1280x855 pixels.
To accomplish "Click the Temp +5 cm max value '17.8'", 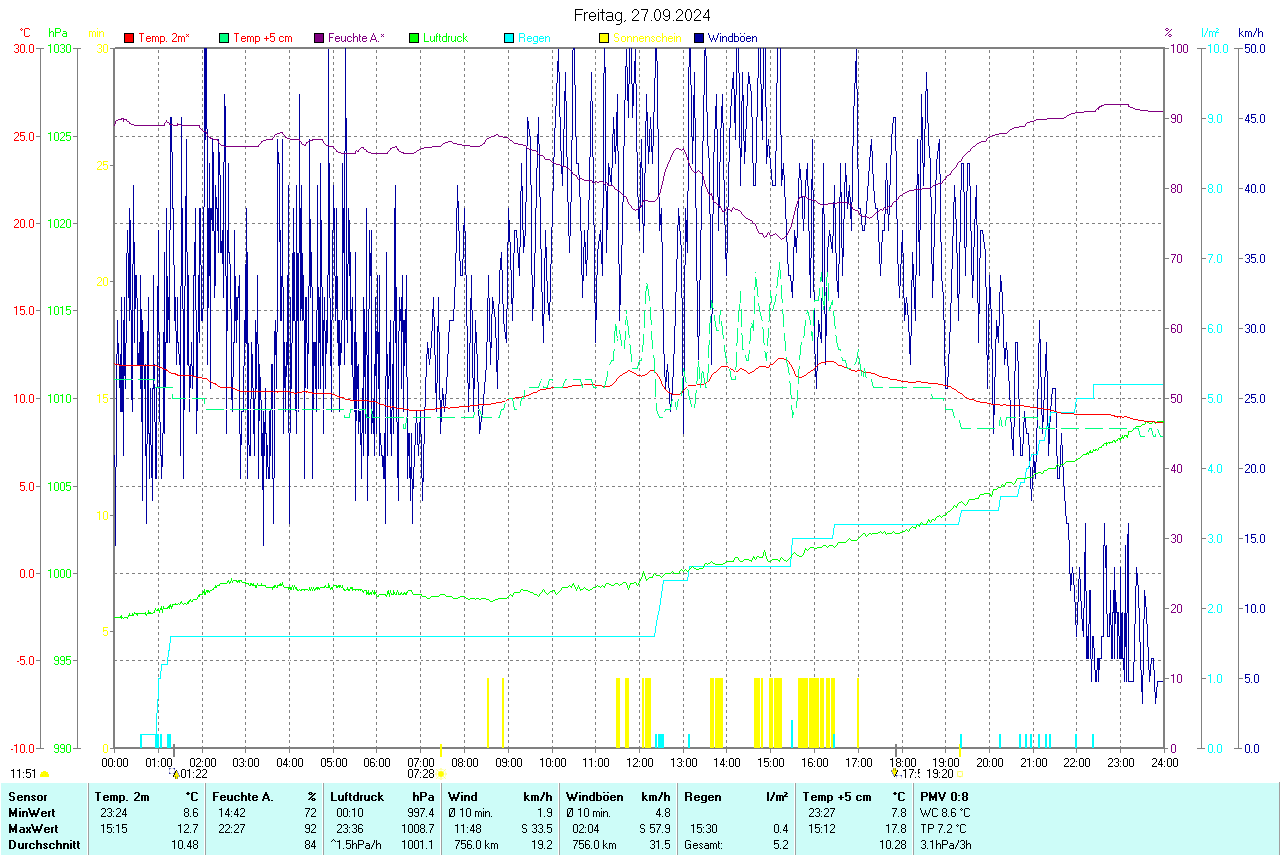I will coord(894,829).
